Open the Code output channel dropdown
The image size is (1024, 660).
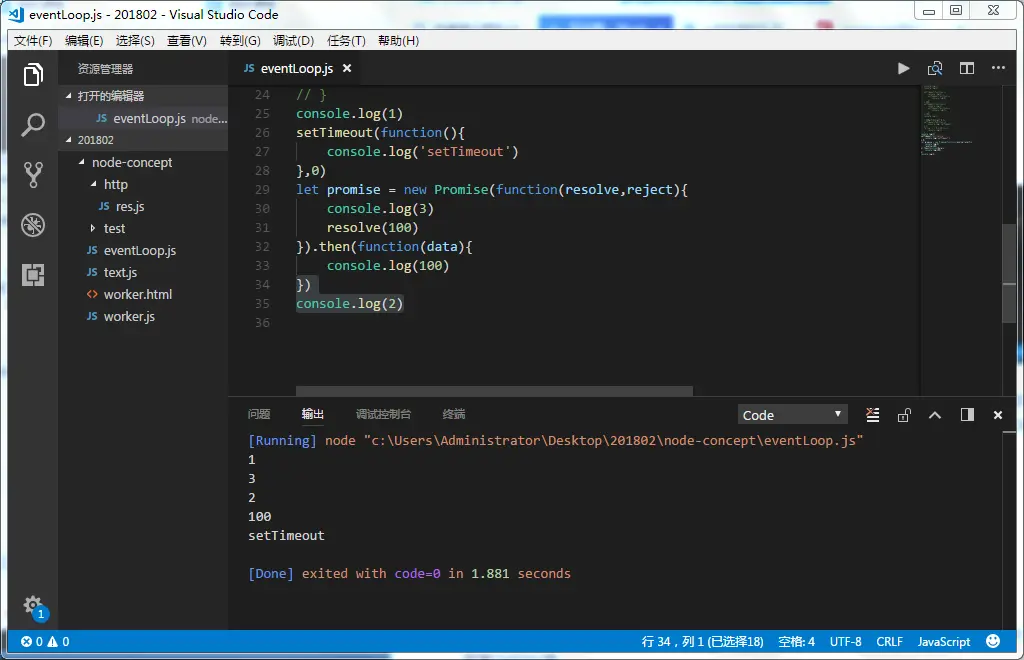click(792, 415)
